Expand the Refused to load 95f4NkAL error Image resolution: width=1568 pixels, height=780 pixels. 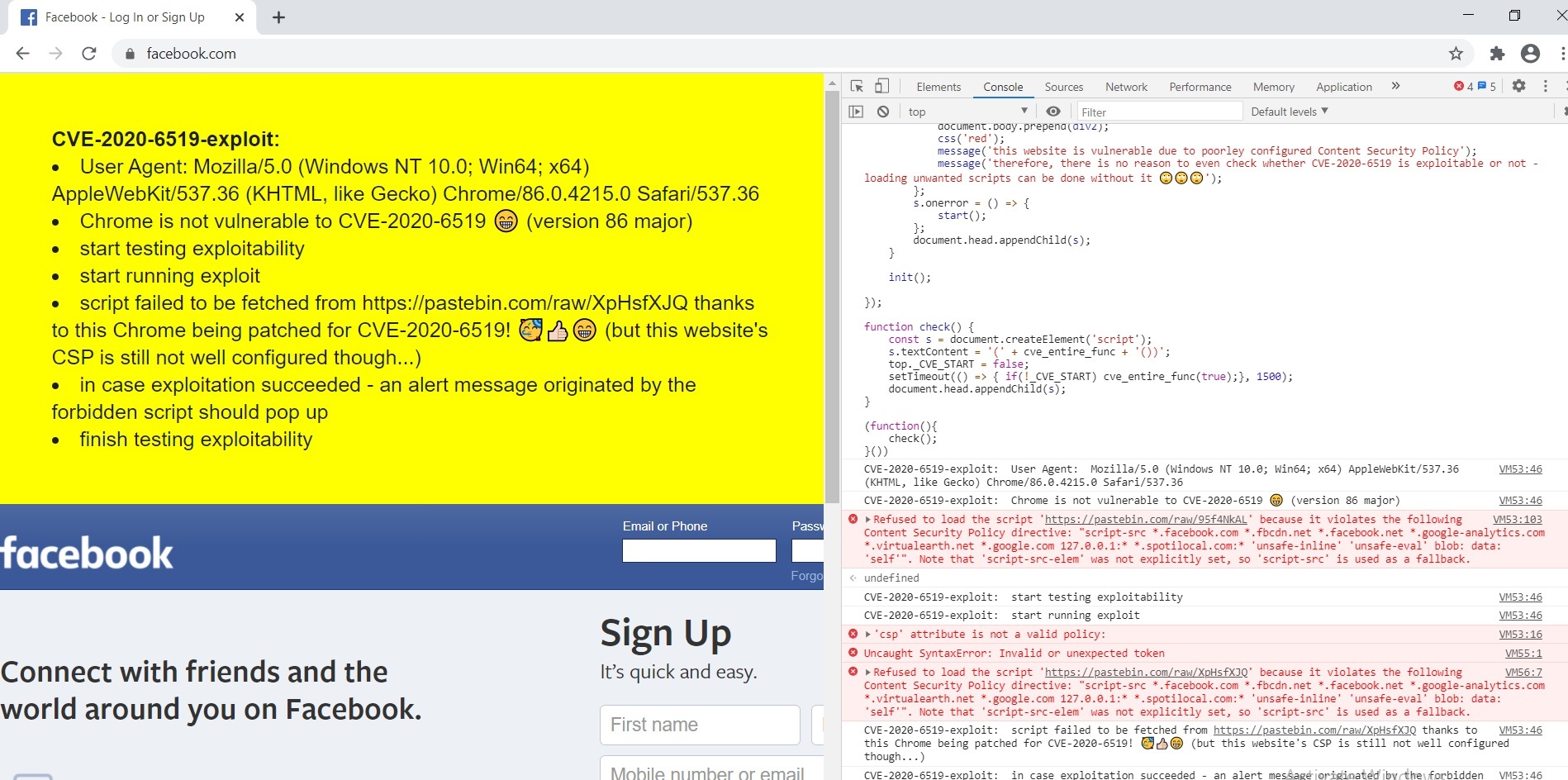(868, 520)
